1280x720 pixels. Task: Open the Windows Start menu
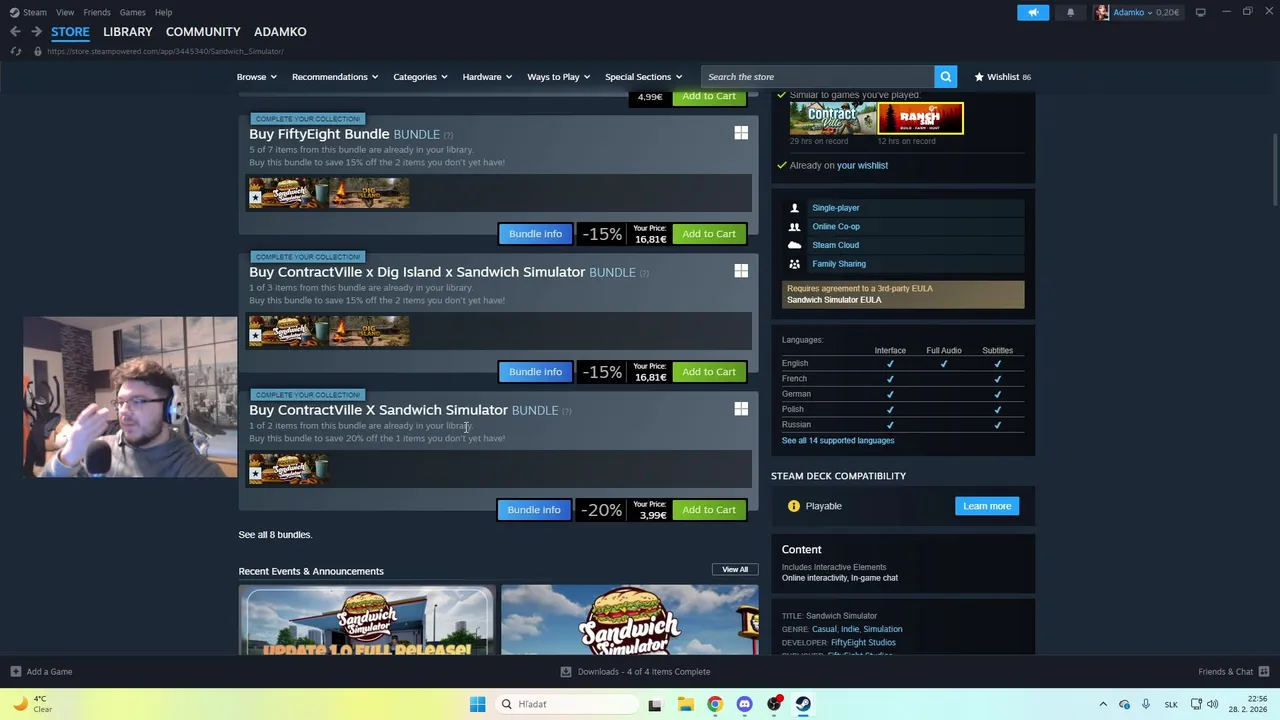click(x=477, y=704)
